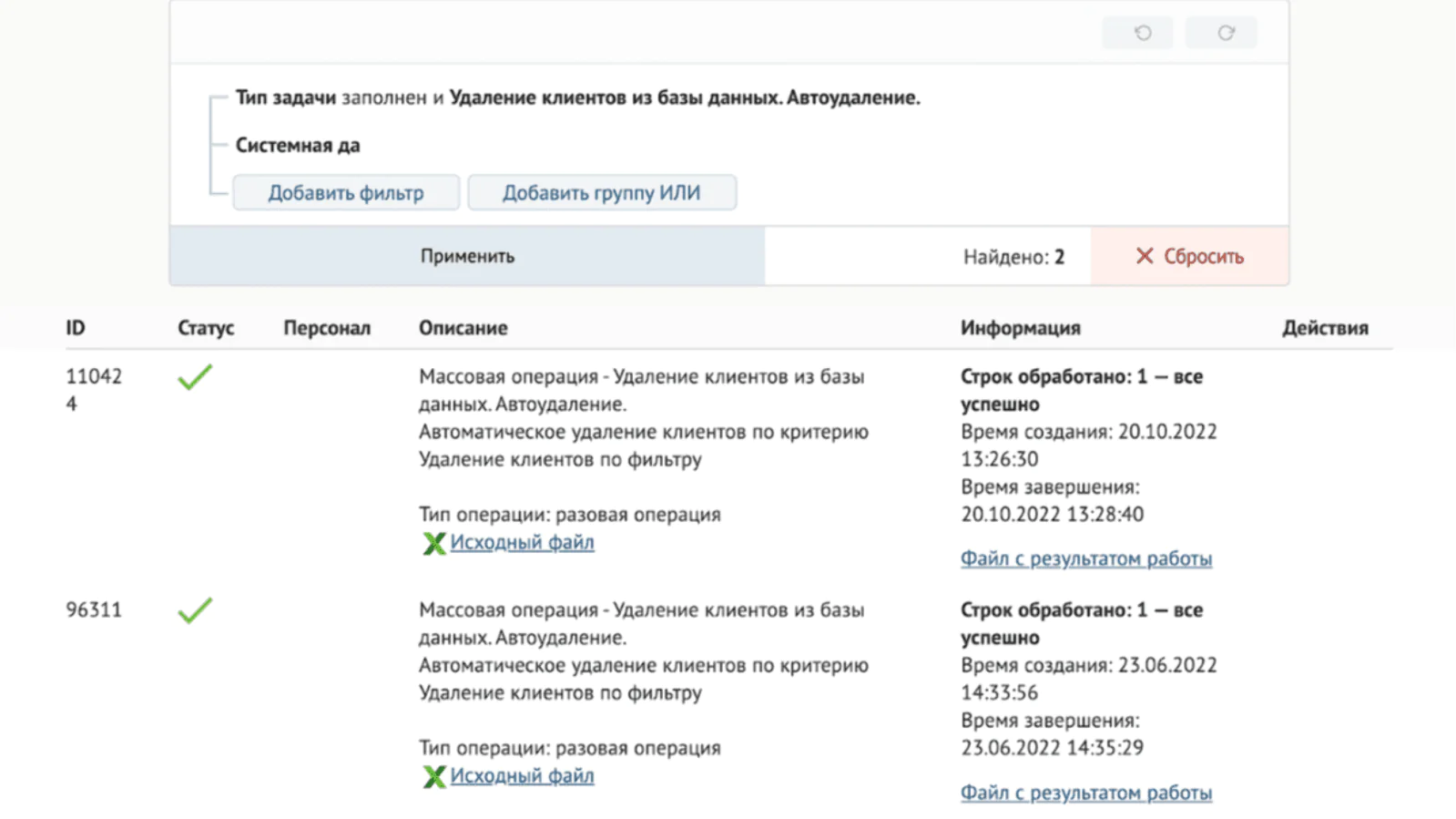The image size is (1456, 819).
Task: Click Удаление клиентов по фильтру text for task 96311
Action: tap(560, 693)
